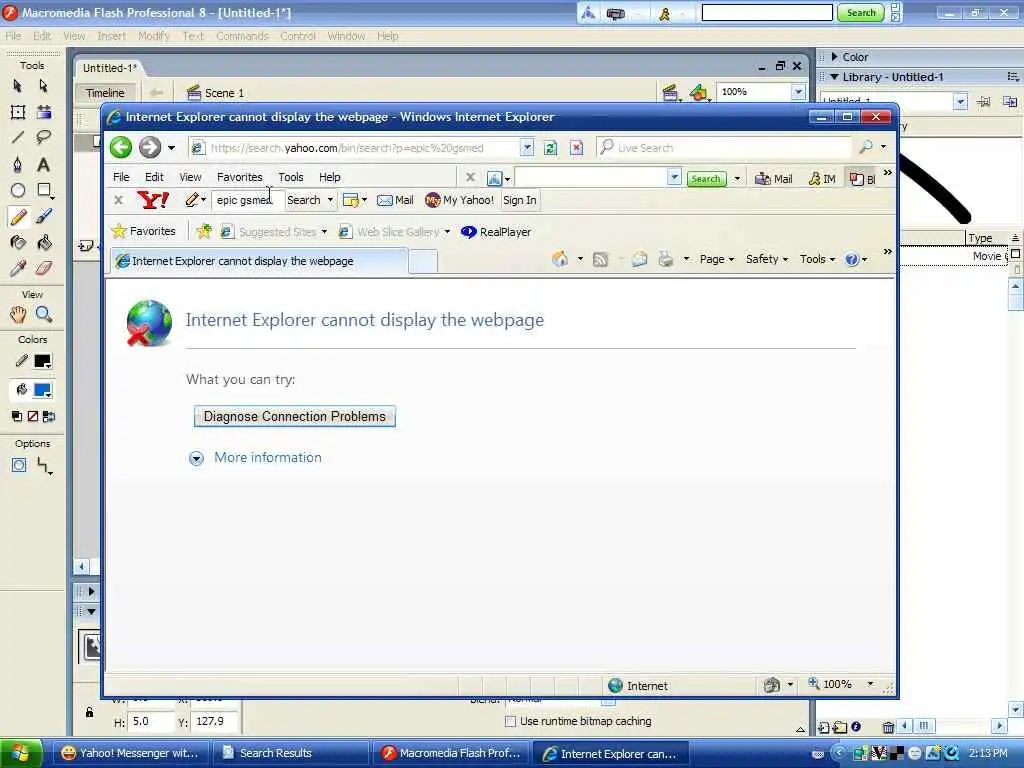Collapse the Library - Untitled-1 panel
The image size is (1024, 768).
(x=834, y=77)
